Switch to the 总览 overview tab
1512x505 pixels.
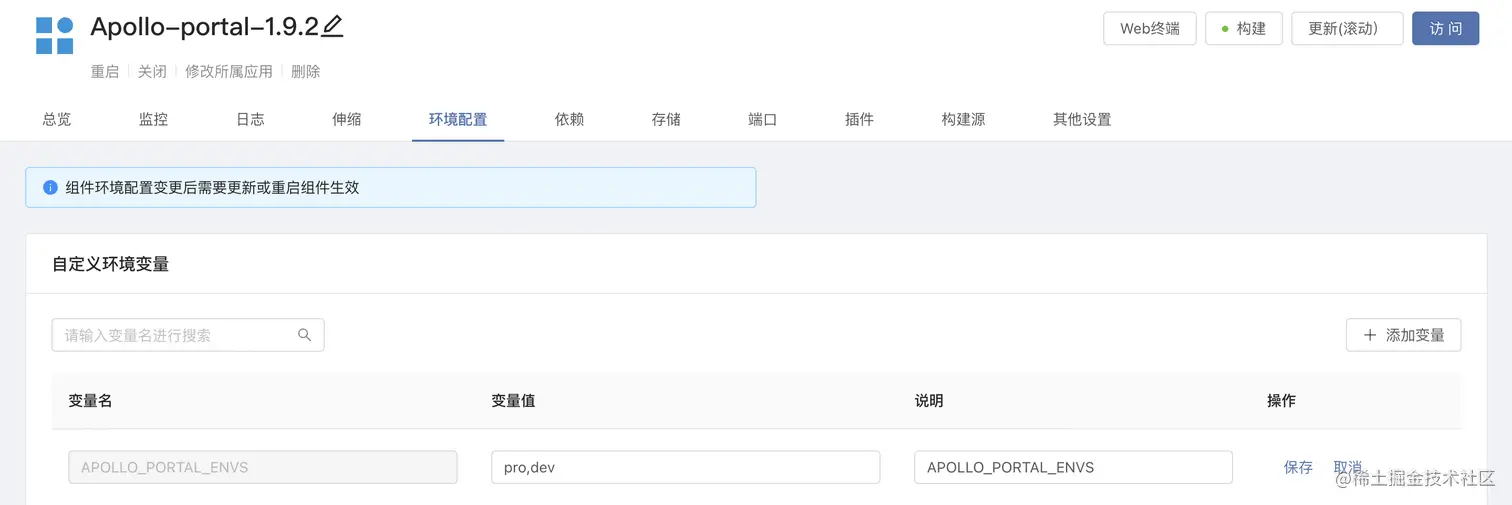point(57,119)
